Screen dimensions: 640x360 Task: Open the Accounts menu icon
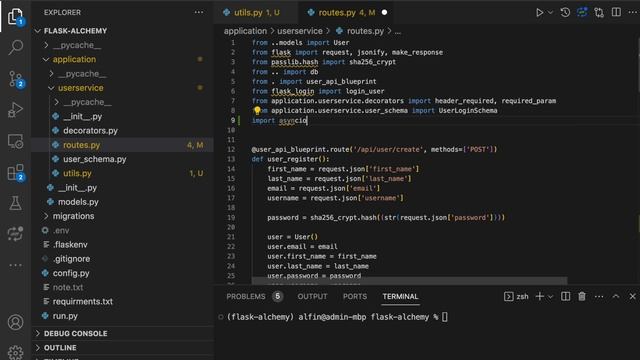tap(15, 322)
